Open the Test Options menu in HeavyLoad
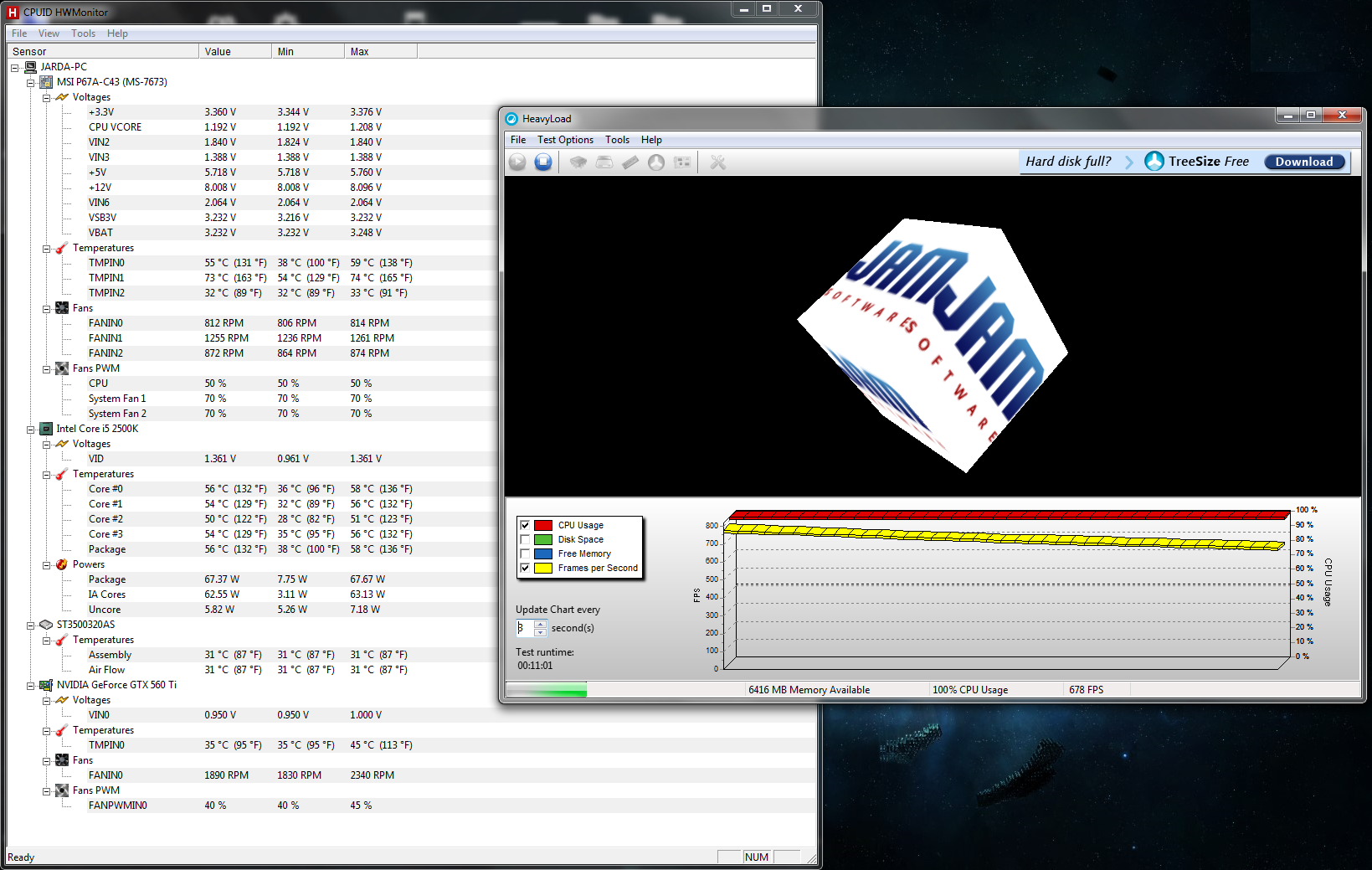This screenshot has width=1372, height=870. click(x=565, y=140)
